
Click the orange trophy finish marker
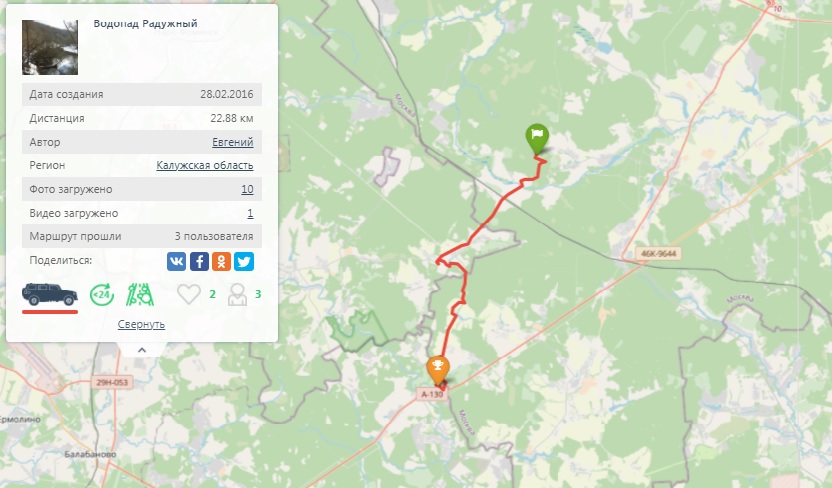pyautogui.click(x=438, y=370)
